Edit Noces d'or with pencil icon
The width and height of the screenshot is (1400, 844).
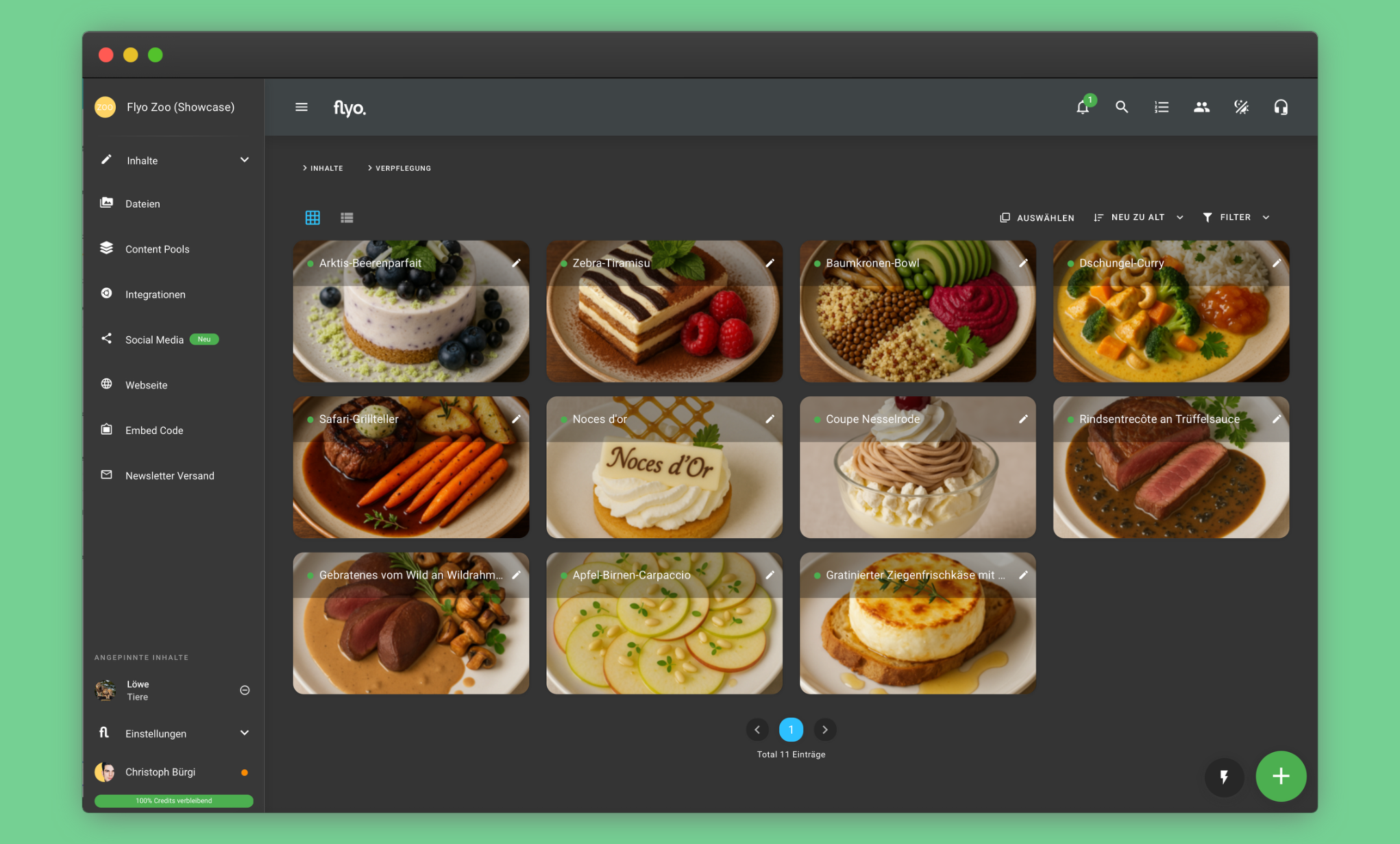770,419
